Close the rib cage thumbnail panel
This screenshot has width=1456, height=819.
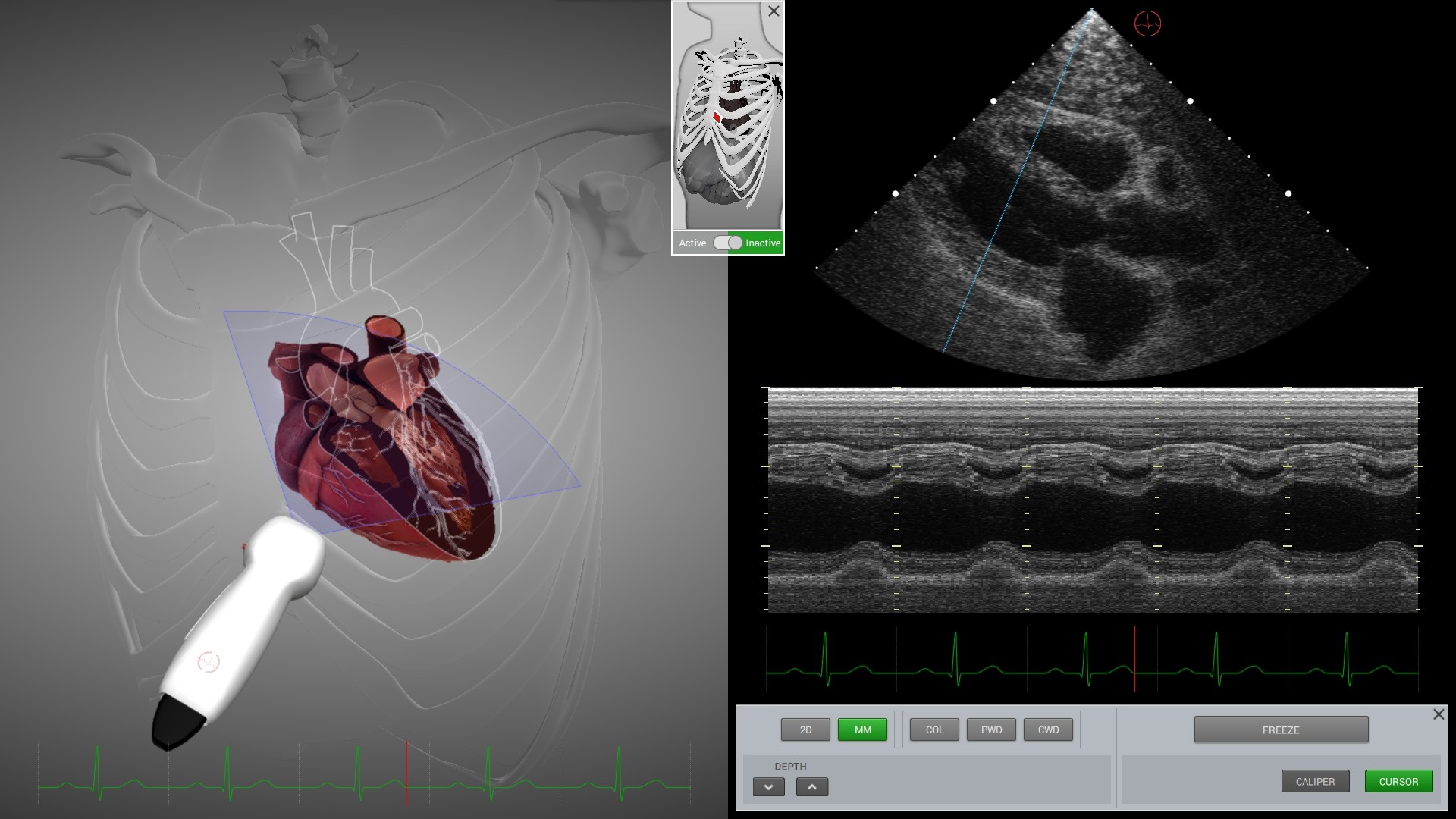(773, 11)
